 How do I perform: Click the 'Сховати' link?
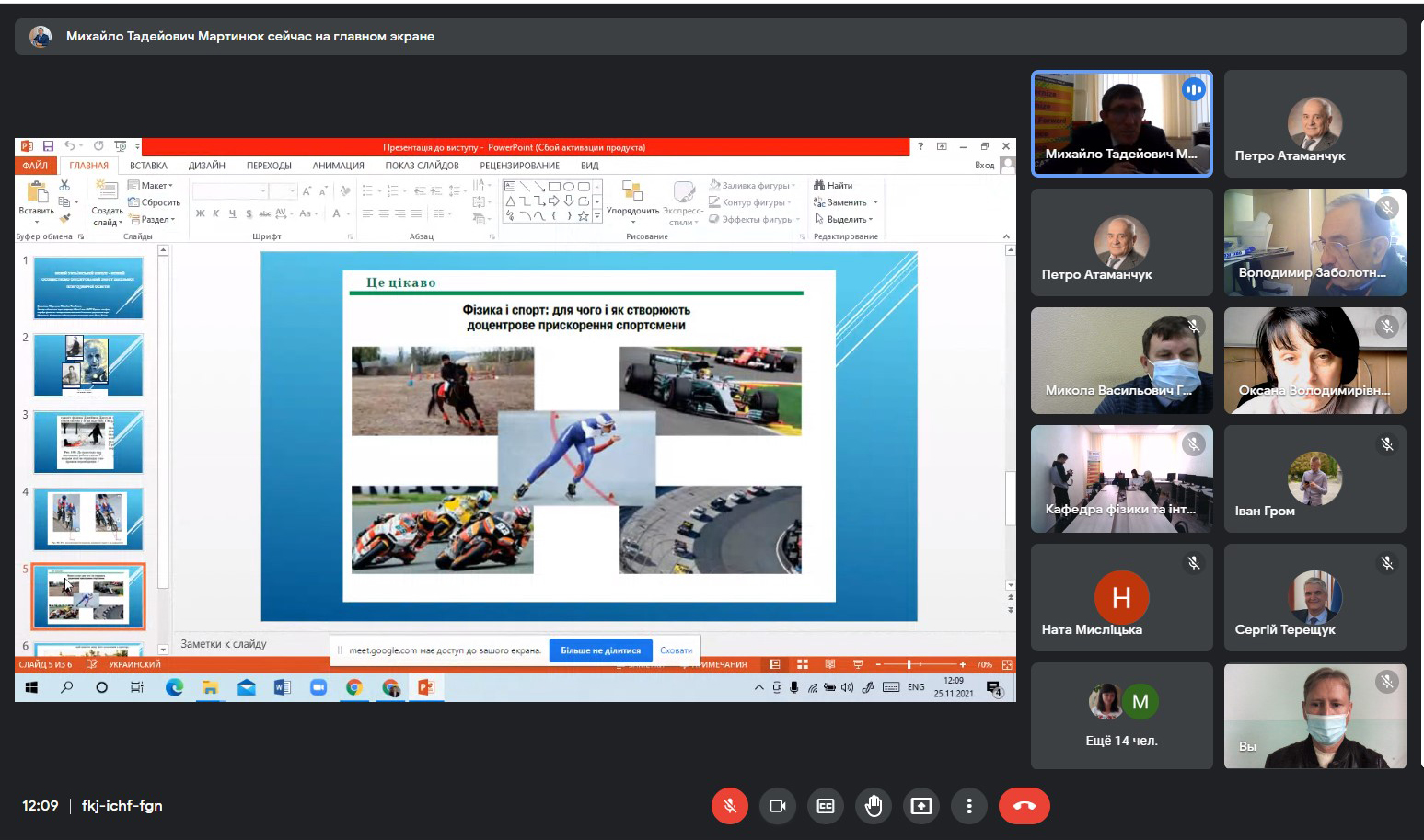click(x=676, y=650)
